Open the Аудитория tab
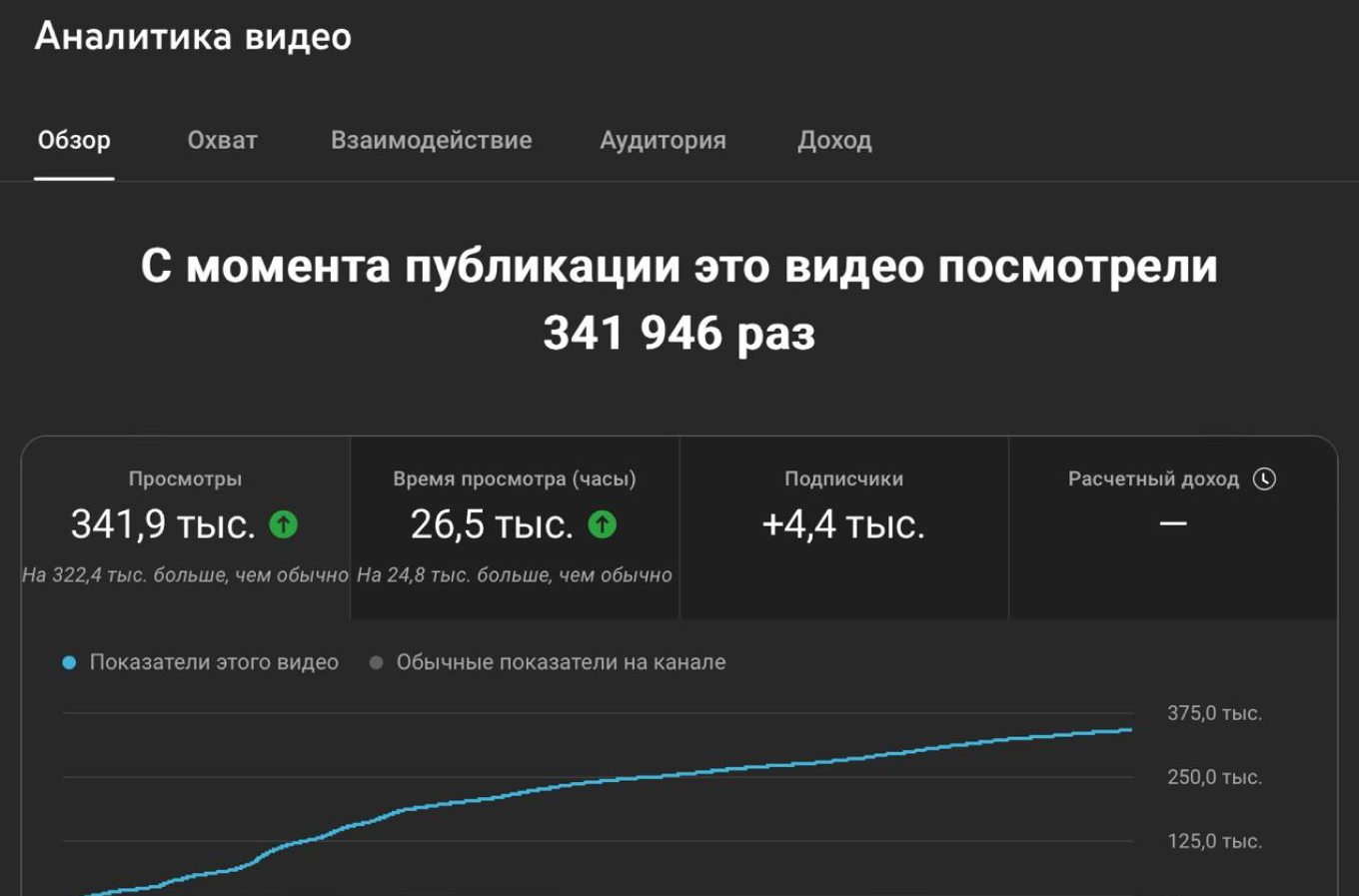The image size is (1359, 896). click(664, 140)
